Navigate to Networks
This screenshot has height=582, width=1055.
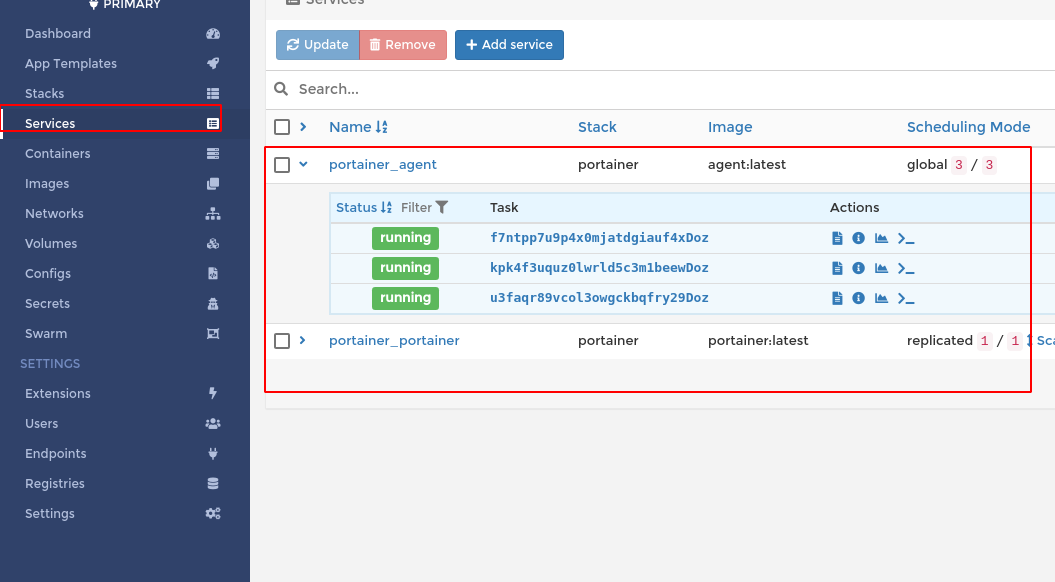(54, 213)
